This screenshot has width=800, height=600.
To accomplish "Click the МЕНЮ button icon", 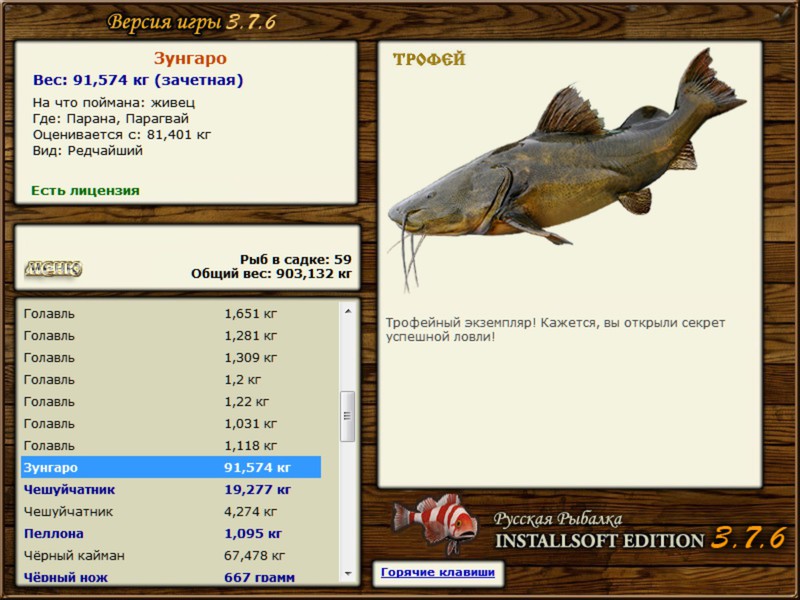I will [x=53, y=268].
